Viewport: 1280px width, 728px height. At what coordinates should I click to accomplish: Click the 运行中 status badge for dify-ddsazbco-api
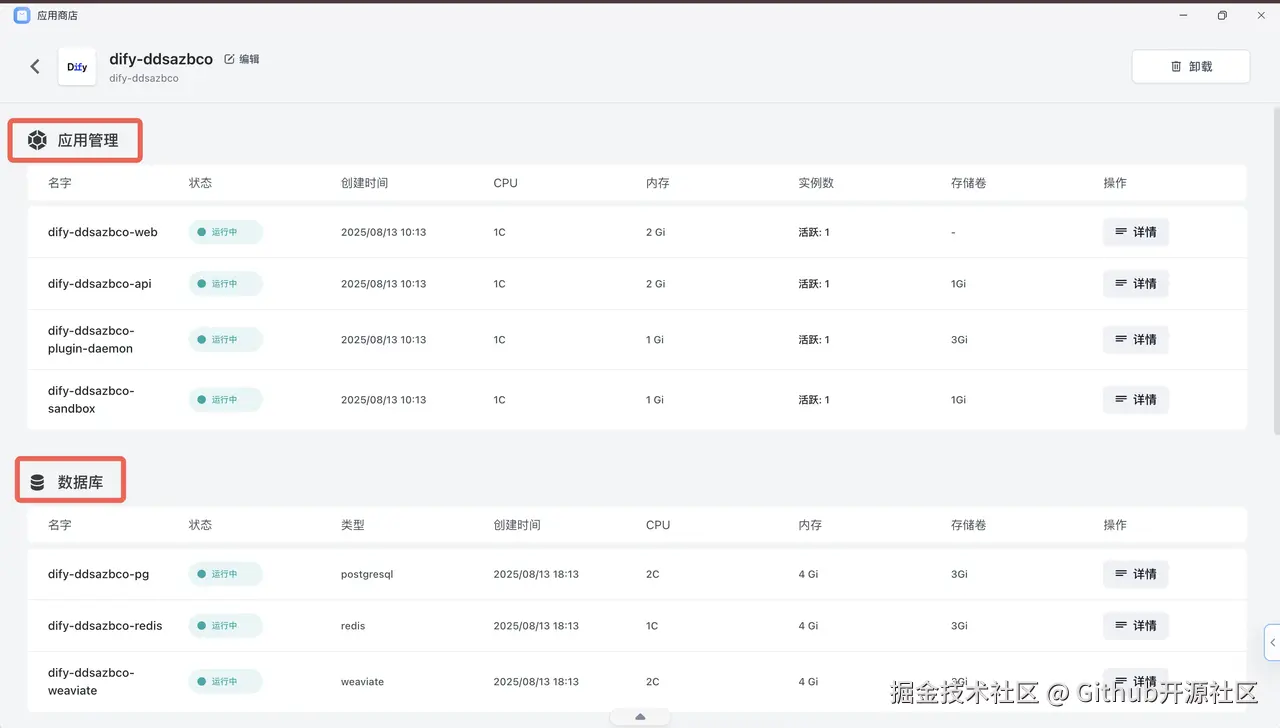tap(225, 284)
